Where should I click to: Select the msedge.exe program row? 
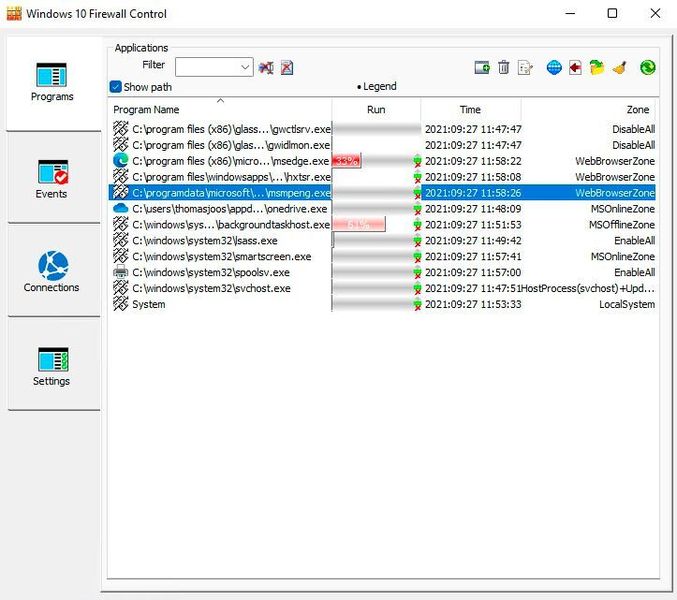[x=382, y=161]
